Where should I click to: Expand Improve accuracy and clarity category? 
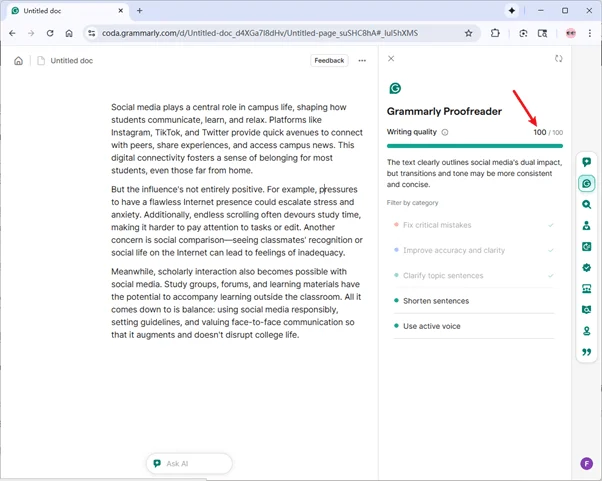(x=453, y=250)
